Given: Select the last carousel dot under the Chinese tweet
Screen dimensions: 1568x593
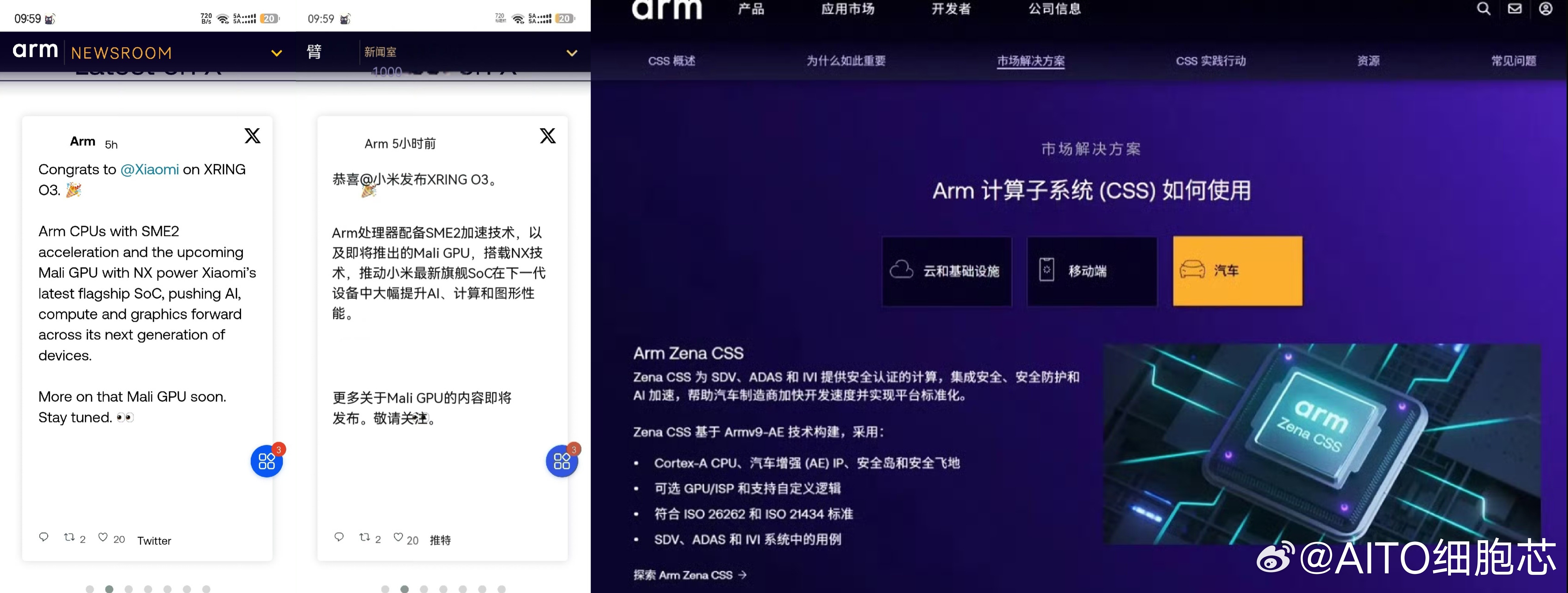Looking at the screenshot, I should click(x=502, y=589).
